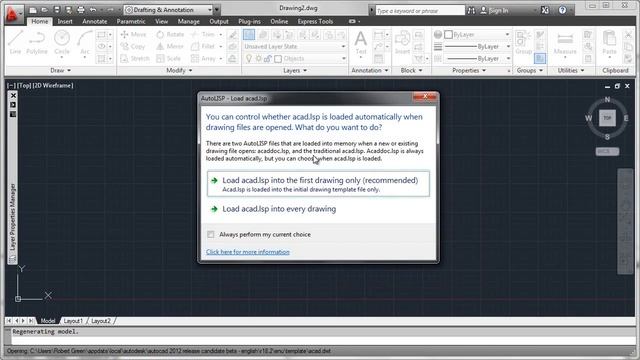Viewport: 640px width, 360px height.
Task: Choose the Fillet command
Action: (203, 47)
